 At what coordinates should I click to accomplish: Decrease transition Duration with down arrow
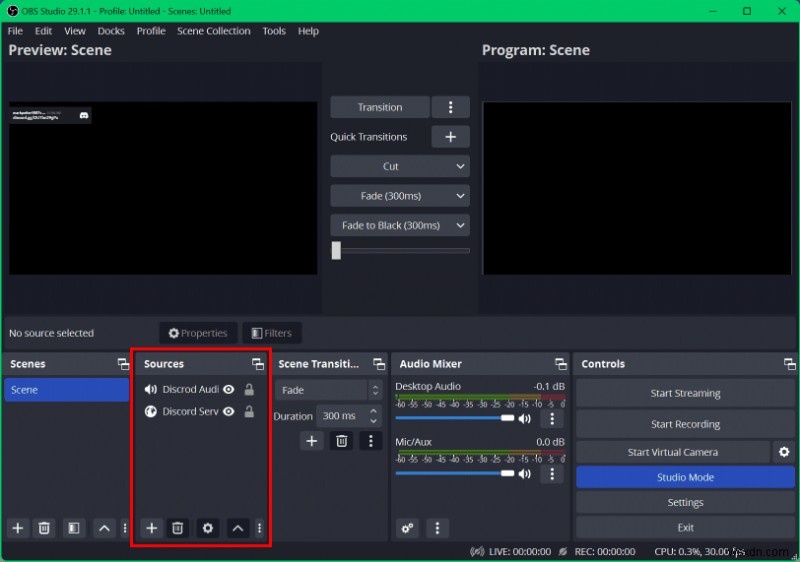(x=373, y=421)
